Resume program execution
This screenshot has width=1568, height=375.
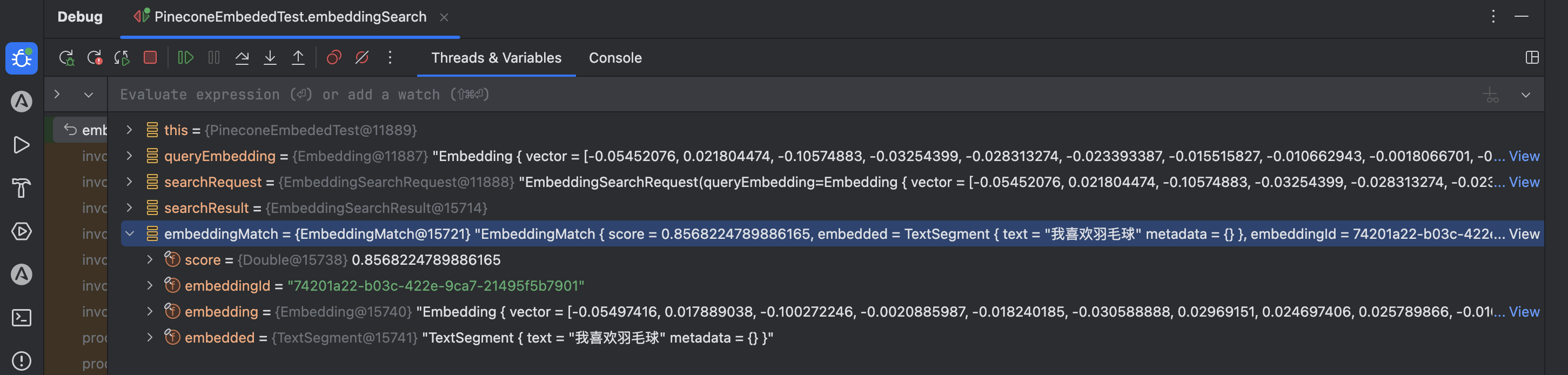pos(186,58)
